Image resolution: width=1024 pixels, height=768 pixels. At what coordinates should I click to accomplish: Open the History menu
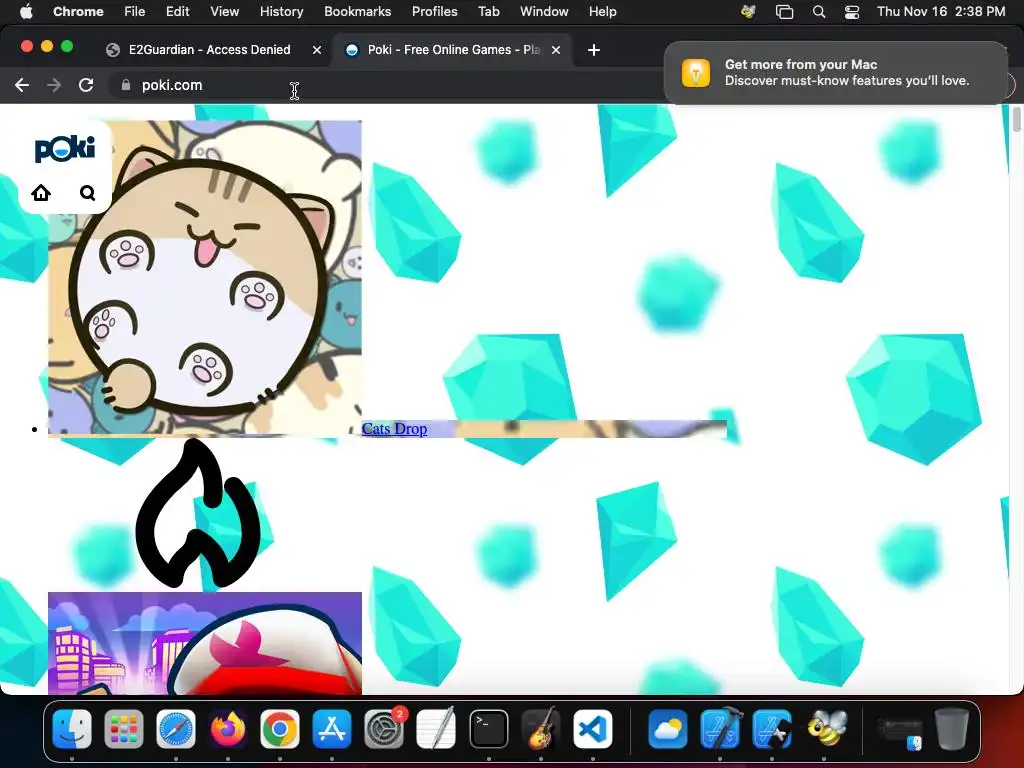click(281, 12)
